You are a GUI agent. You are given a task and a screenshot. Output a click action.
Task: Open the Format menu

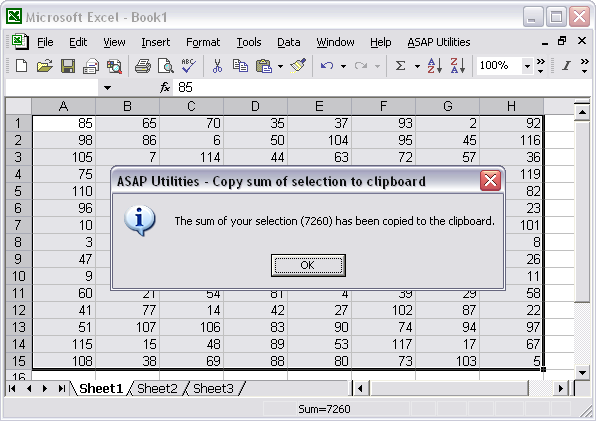[203, 42]
